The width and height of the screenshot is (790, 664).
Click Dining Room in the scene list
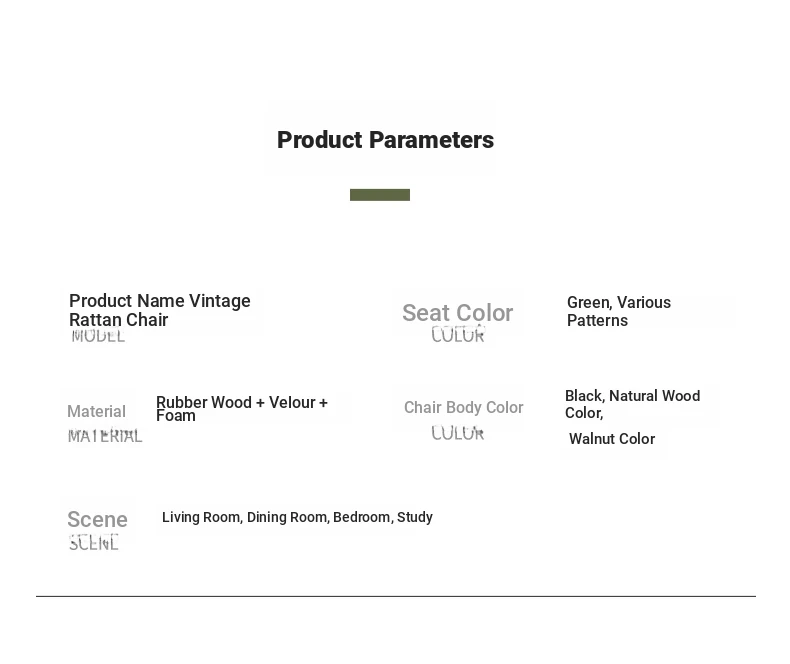[287, 517]
